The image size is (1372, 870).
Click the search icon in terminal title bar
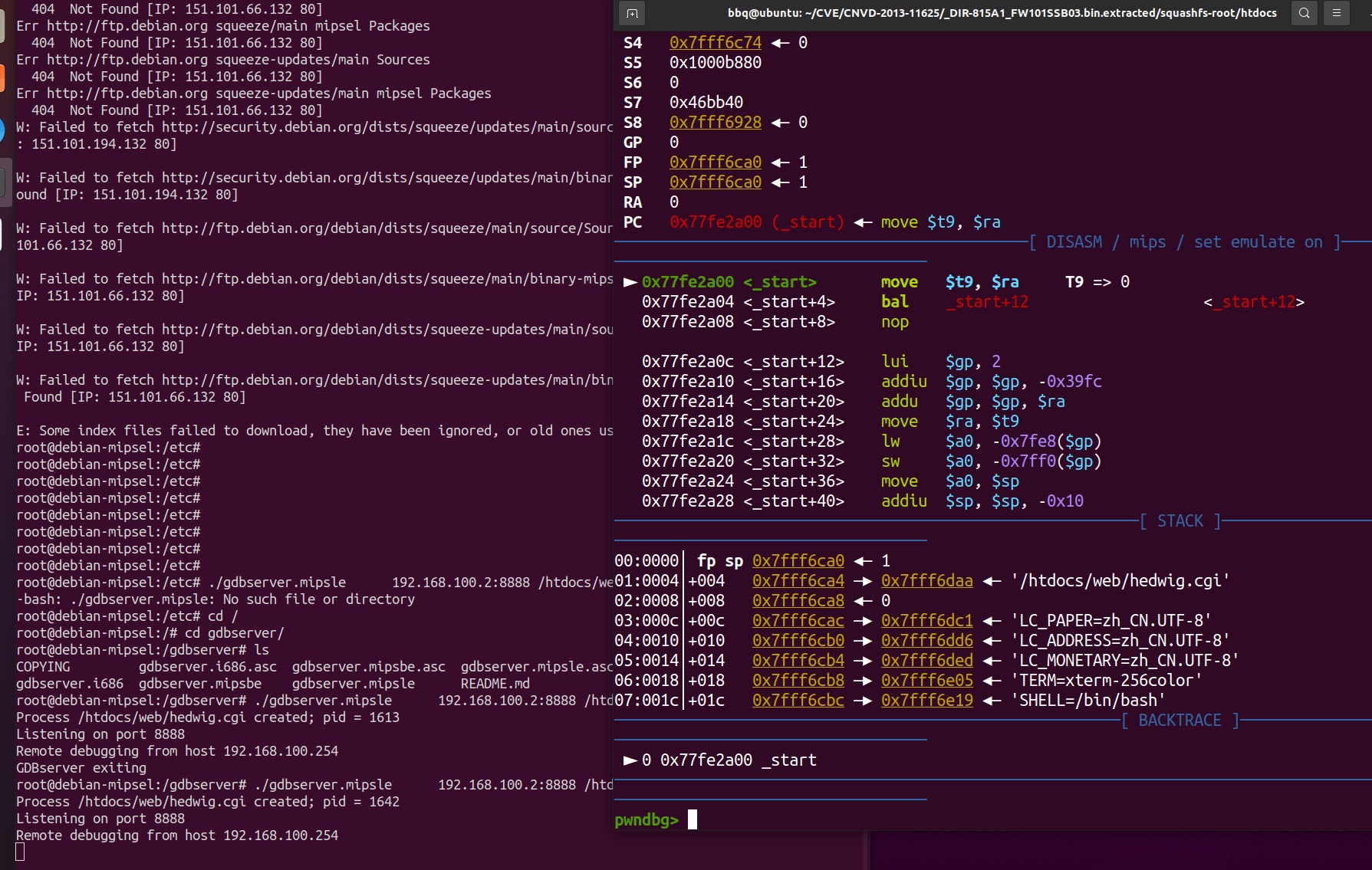coord(1305,13)
